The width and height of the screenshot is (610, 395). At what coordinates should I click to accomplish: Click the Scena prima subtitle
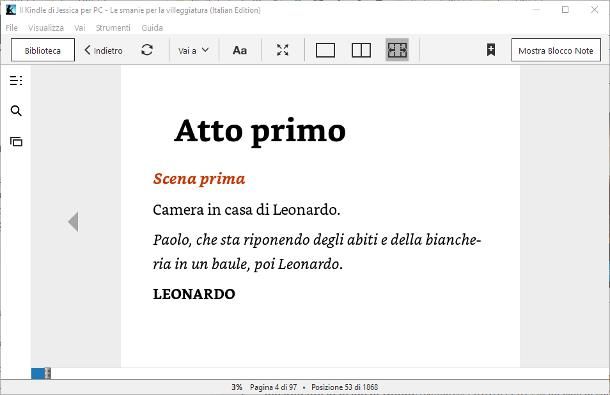pos(199,179)
